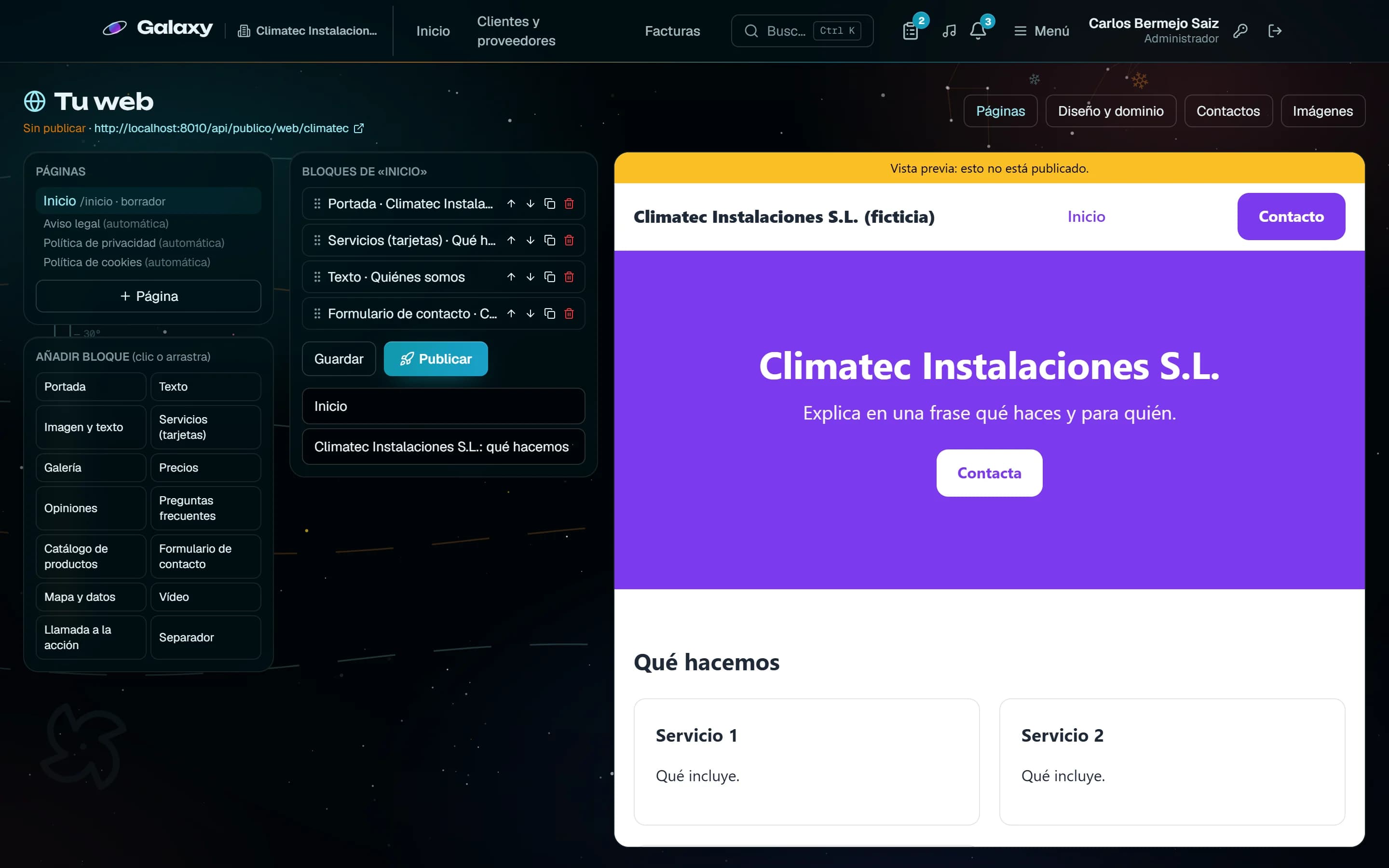The image size is (1389, 868).
Task: Open the notifications bell
Action: click(978, 31)
